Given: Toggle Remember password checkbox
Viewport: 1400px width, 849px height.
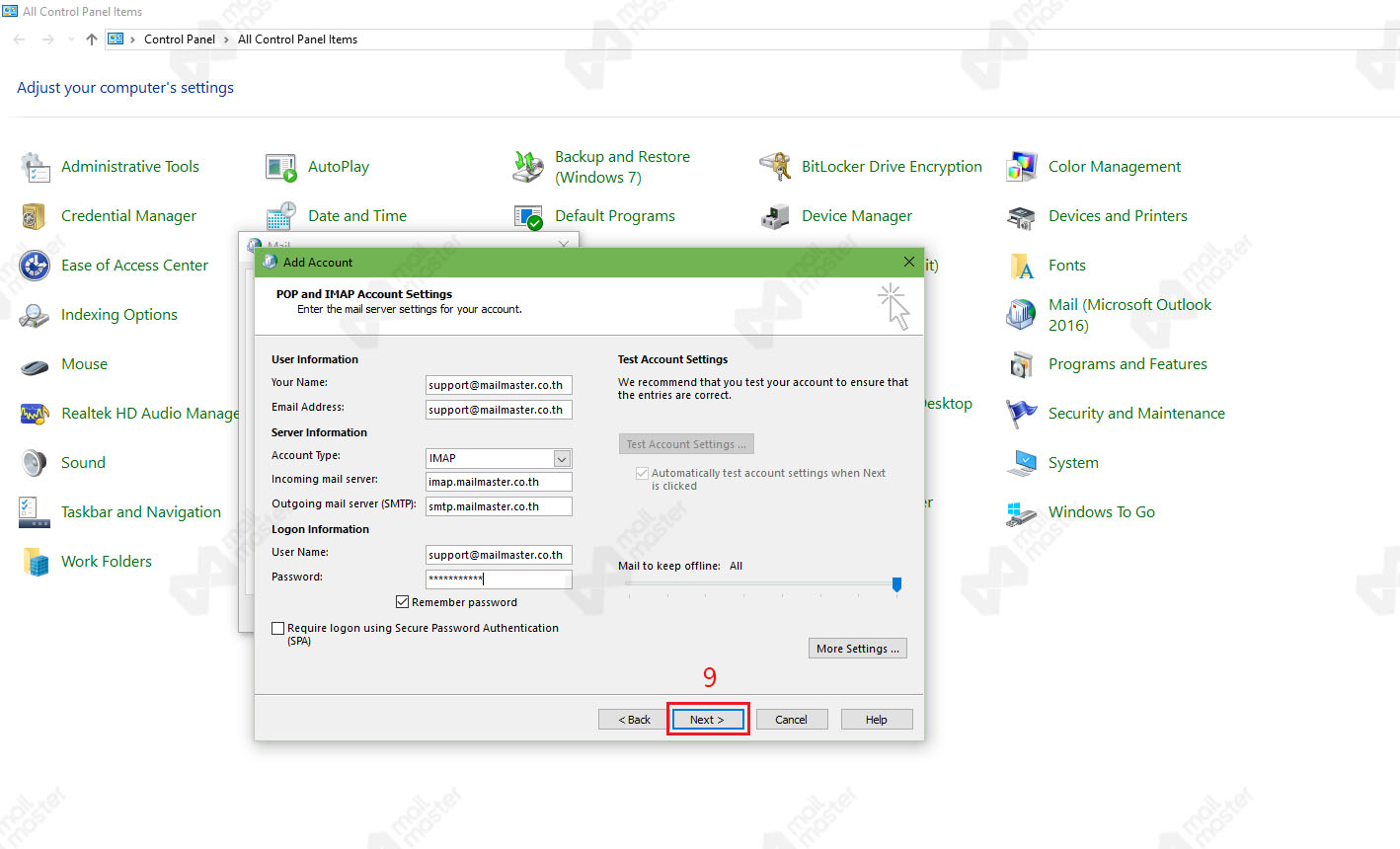Looking at the screenshot, I should tap(402, 602).
